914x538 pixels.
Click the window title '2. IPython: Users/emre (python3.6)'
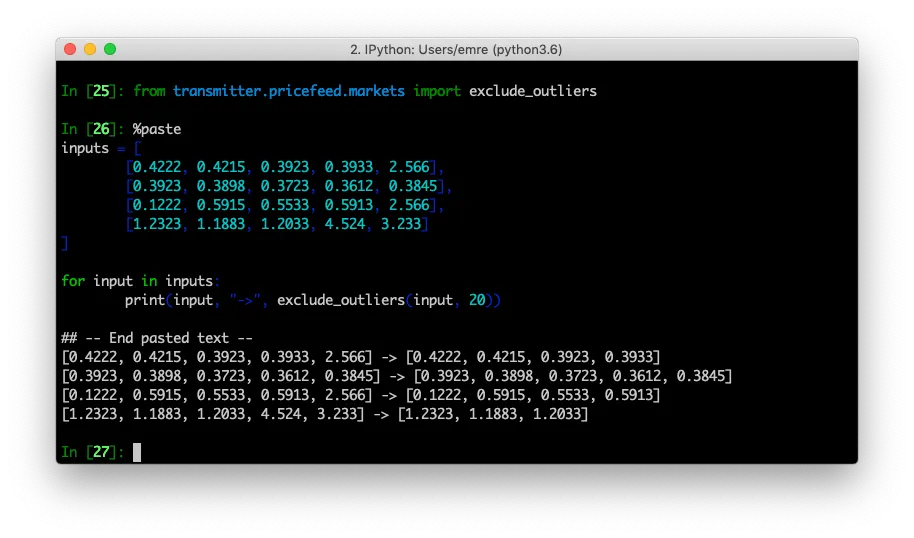(456, 50)
